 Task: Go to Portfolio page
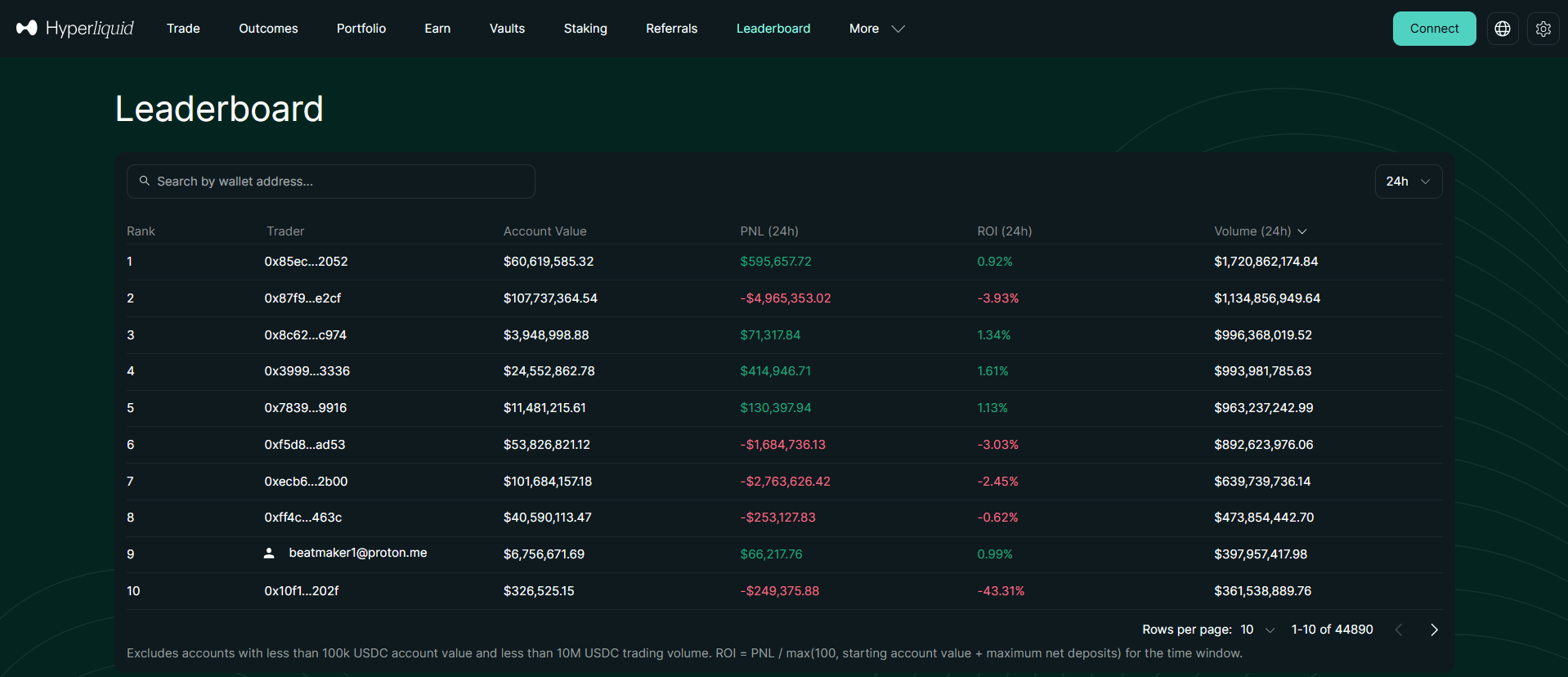tap(361, 29)
